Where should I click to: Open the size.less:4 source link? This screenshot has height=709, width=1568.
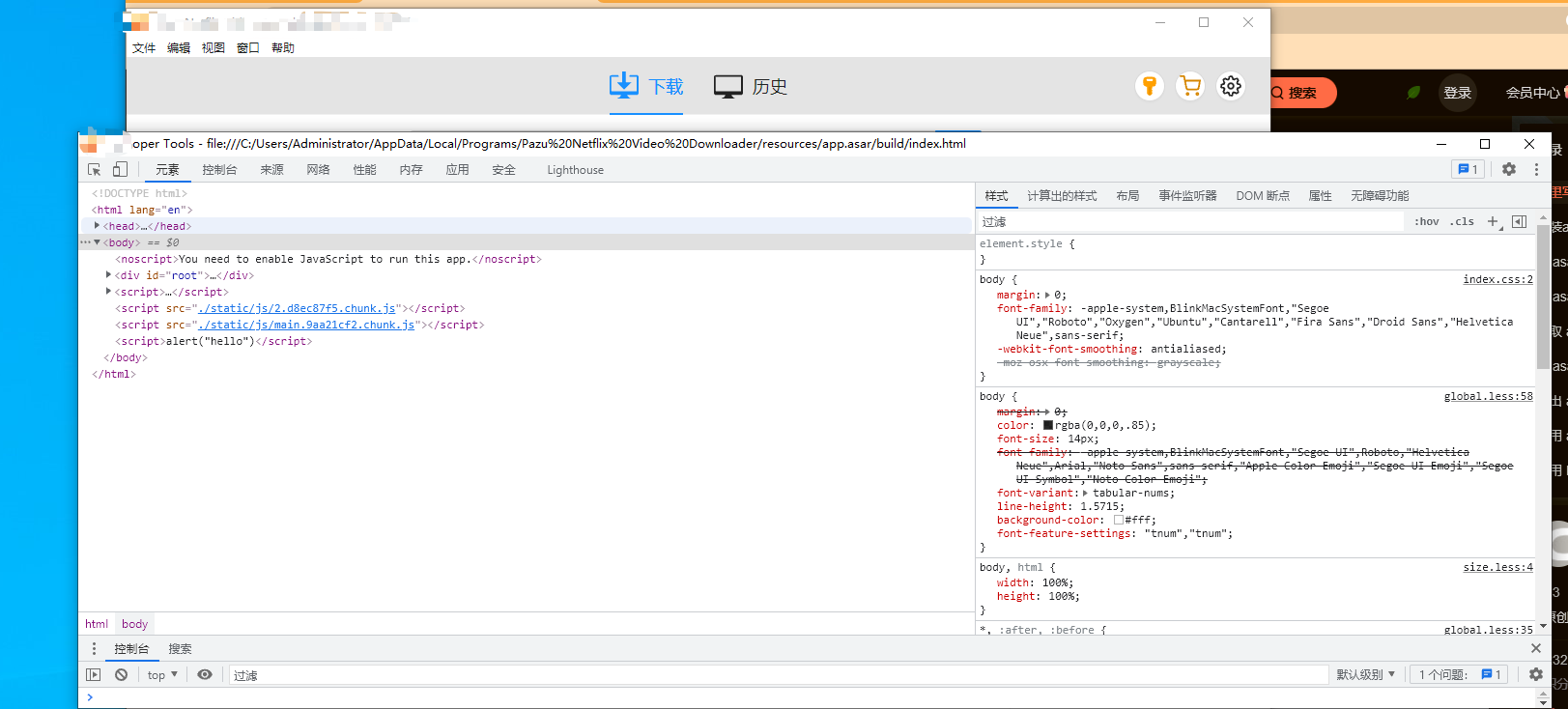[1497, 567]
